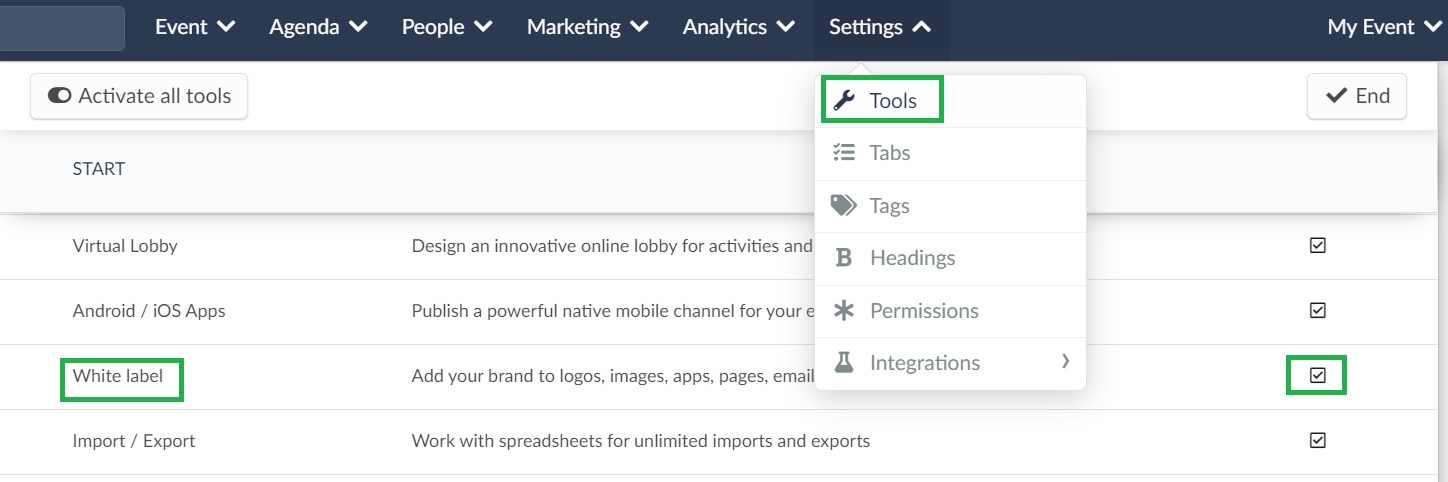Click the description 'Add your brand to logos'
Screen dimensions: 1448x482
[612, 376]
